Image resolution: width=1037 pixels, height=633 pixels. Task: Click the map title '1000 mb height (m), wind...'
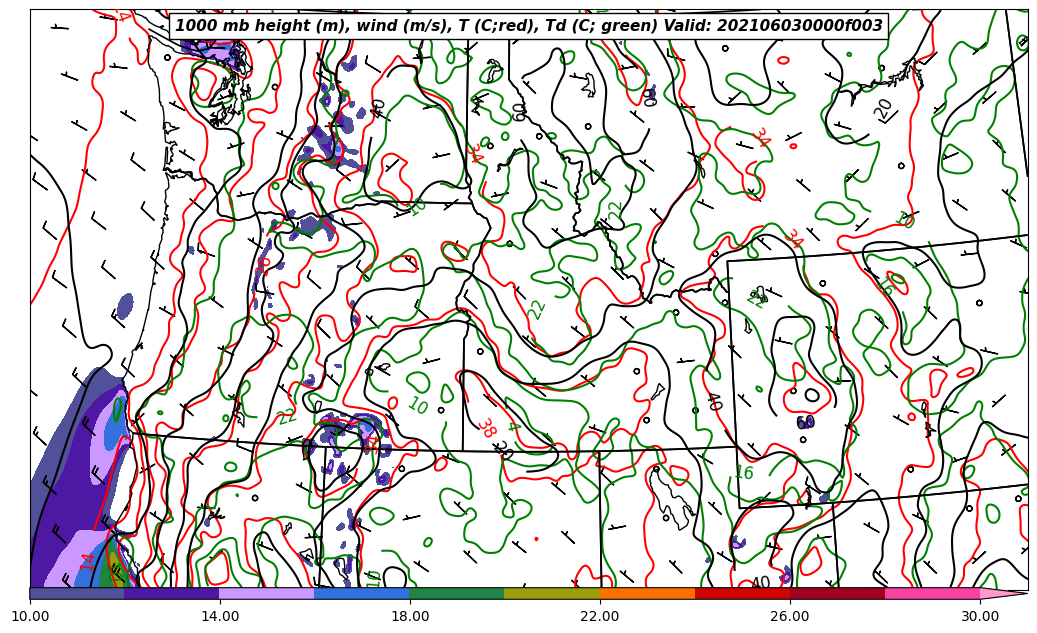pyautogui.click(x=528, y=26)
